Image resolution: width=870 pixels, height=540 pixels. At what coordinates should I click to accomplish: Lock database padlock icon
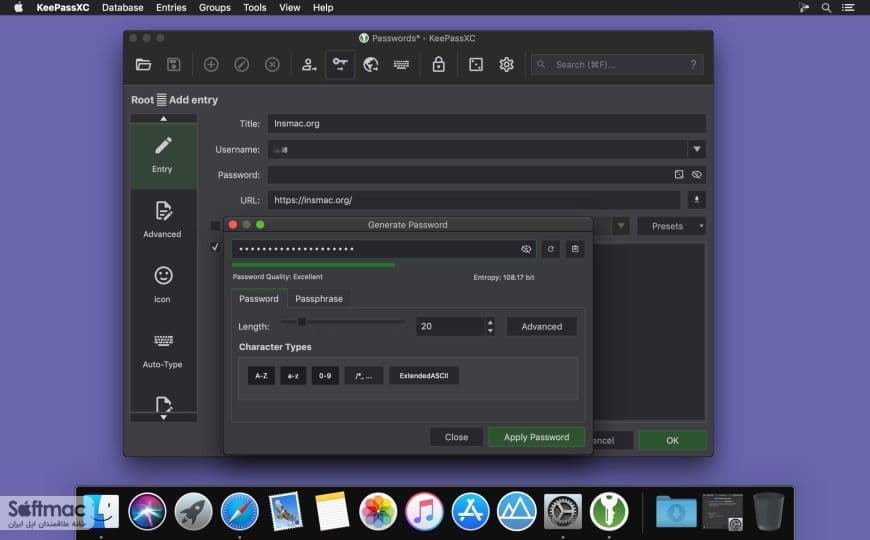click(438, 64)
